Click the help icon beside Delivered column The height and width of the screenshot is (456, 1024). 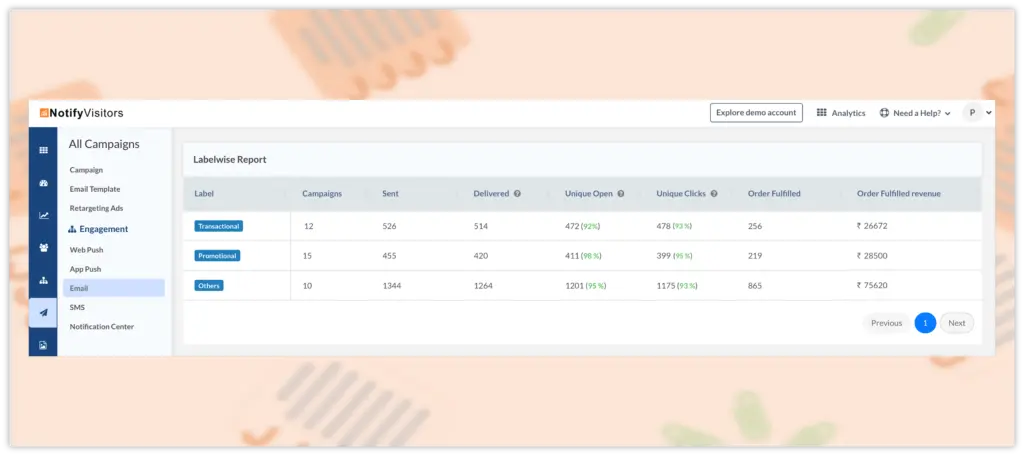[x=517, y=193]
